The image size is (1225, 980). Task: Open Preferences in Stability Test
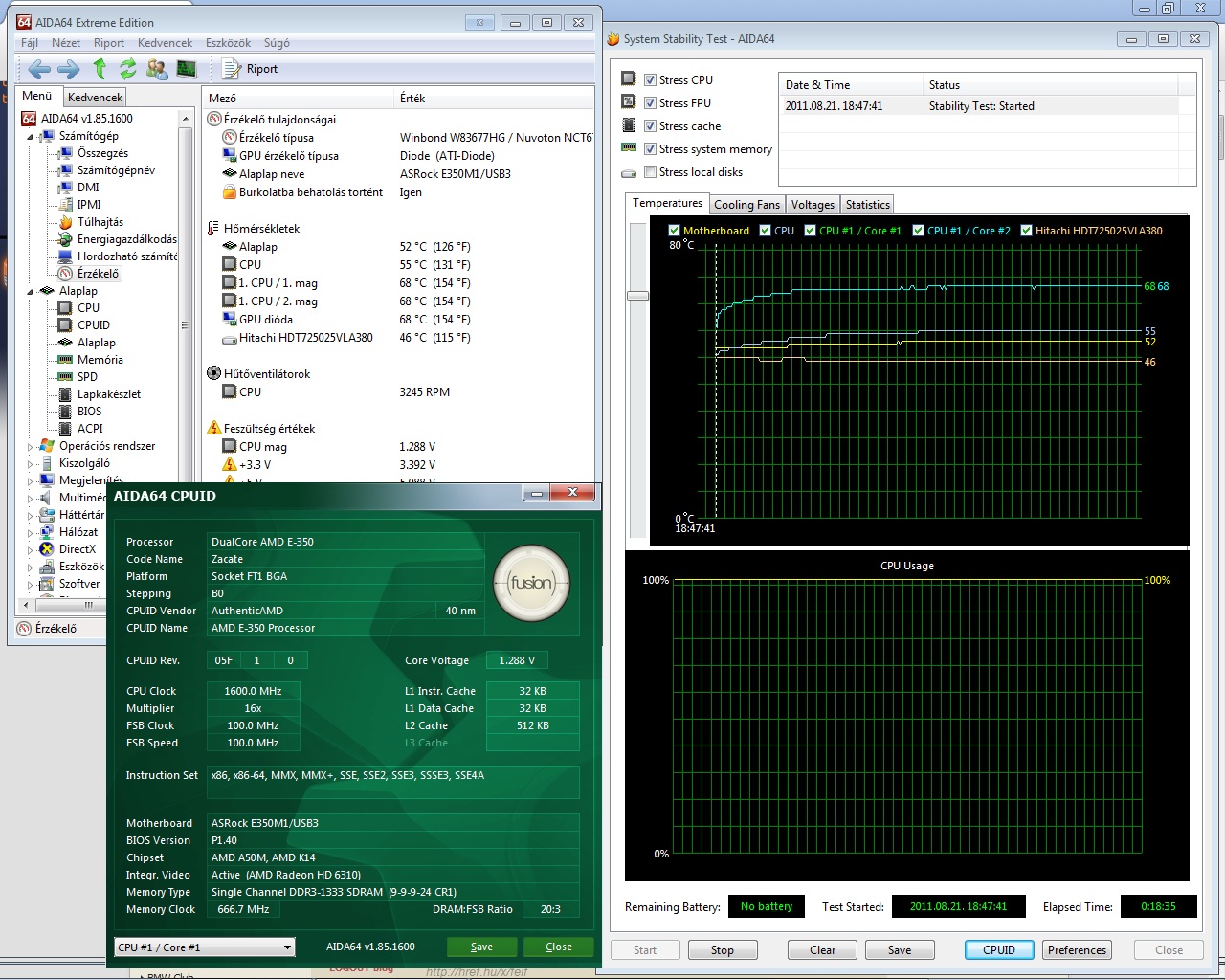tap(1077, 950)
